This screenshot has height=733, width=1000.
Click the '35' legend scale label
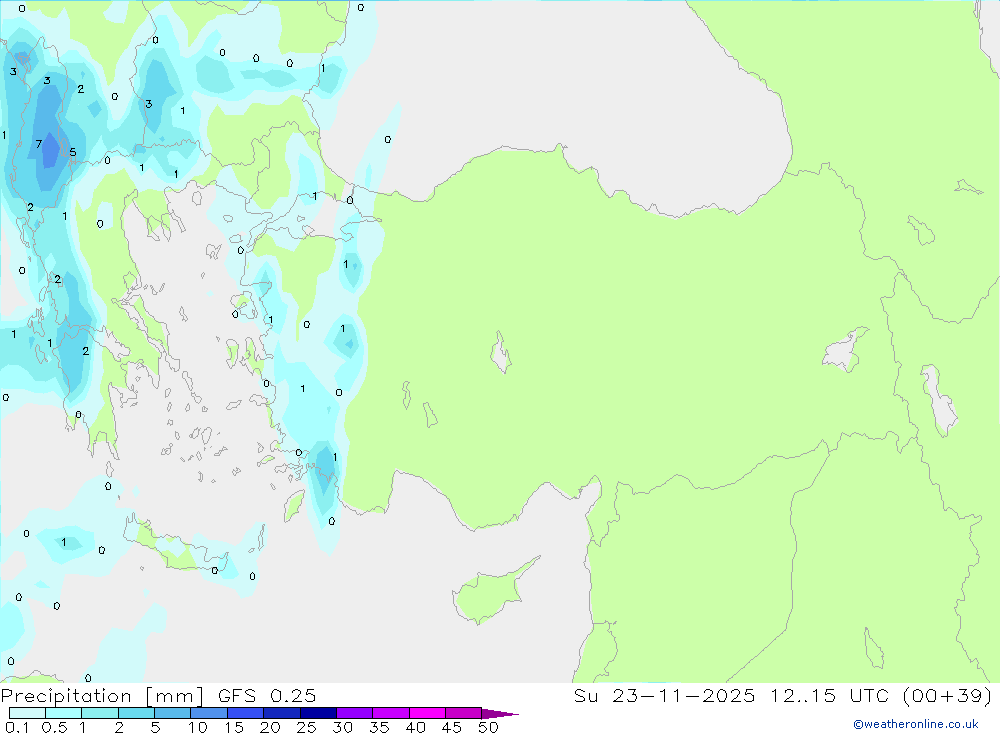[379, 727]
